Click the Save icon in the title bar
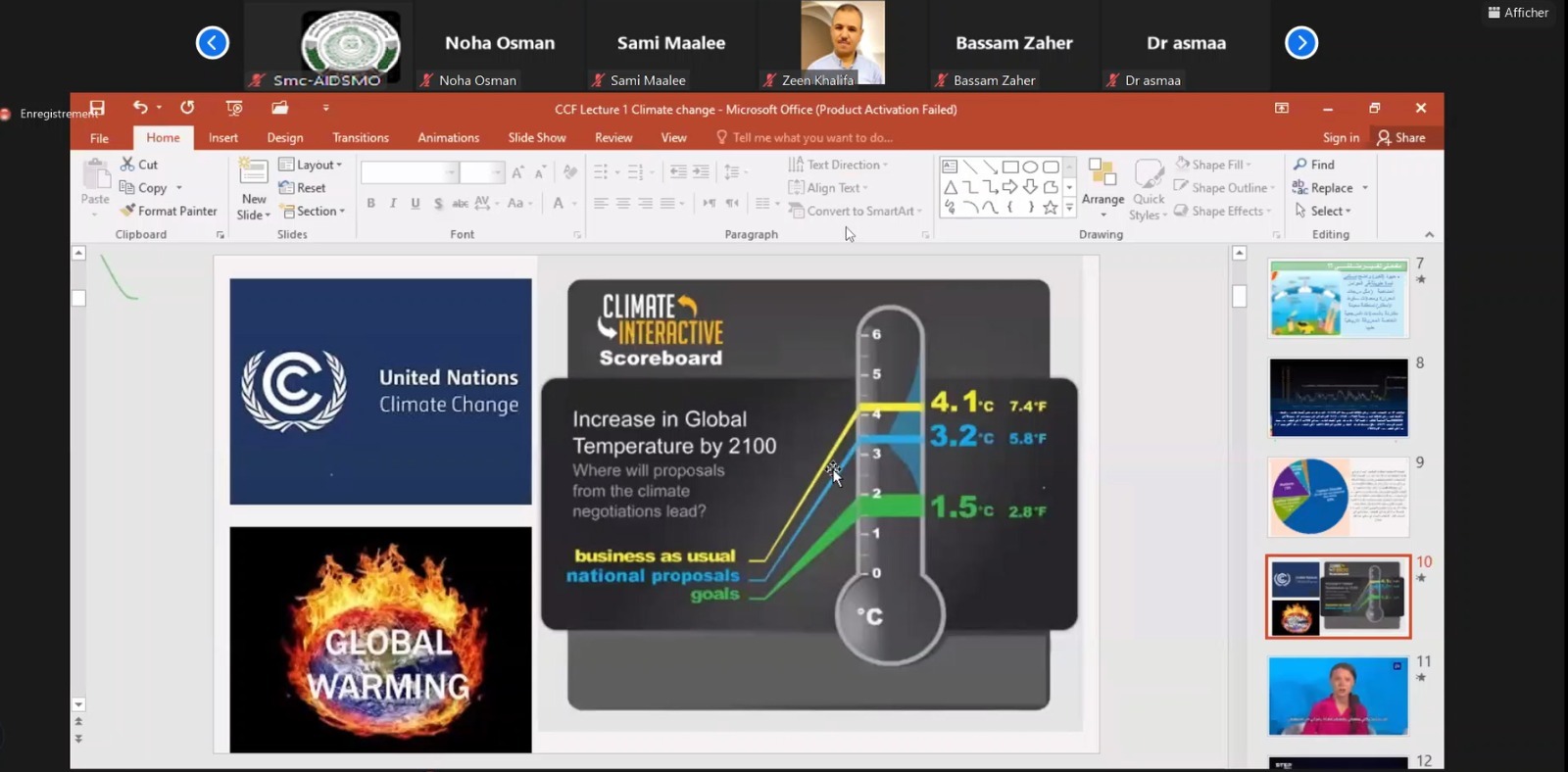The height and width of the screenshot is (772, 1568). tap(97, 108)
